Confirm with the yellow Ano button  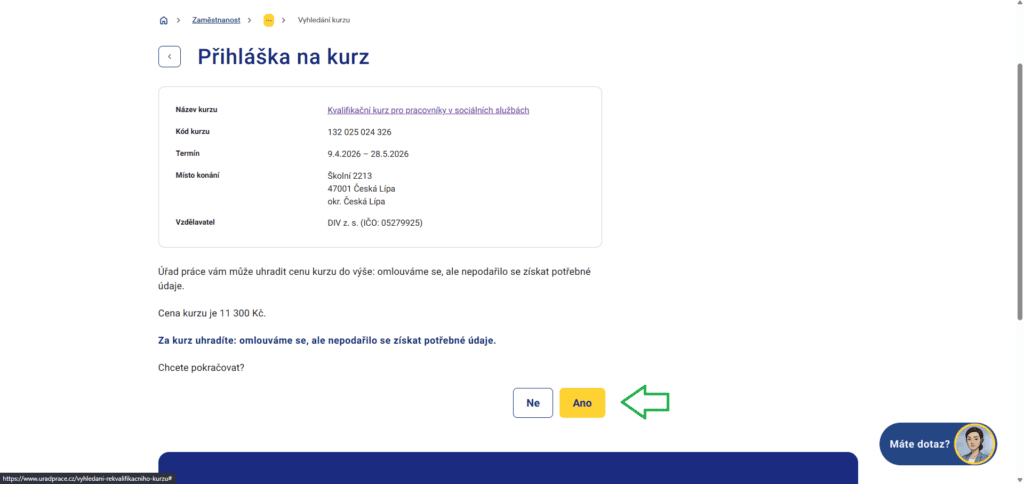pyautogui.click(x=583, y=403)
